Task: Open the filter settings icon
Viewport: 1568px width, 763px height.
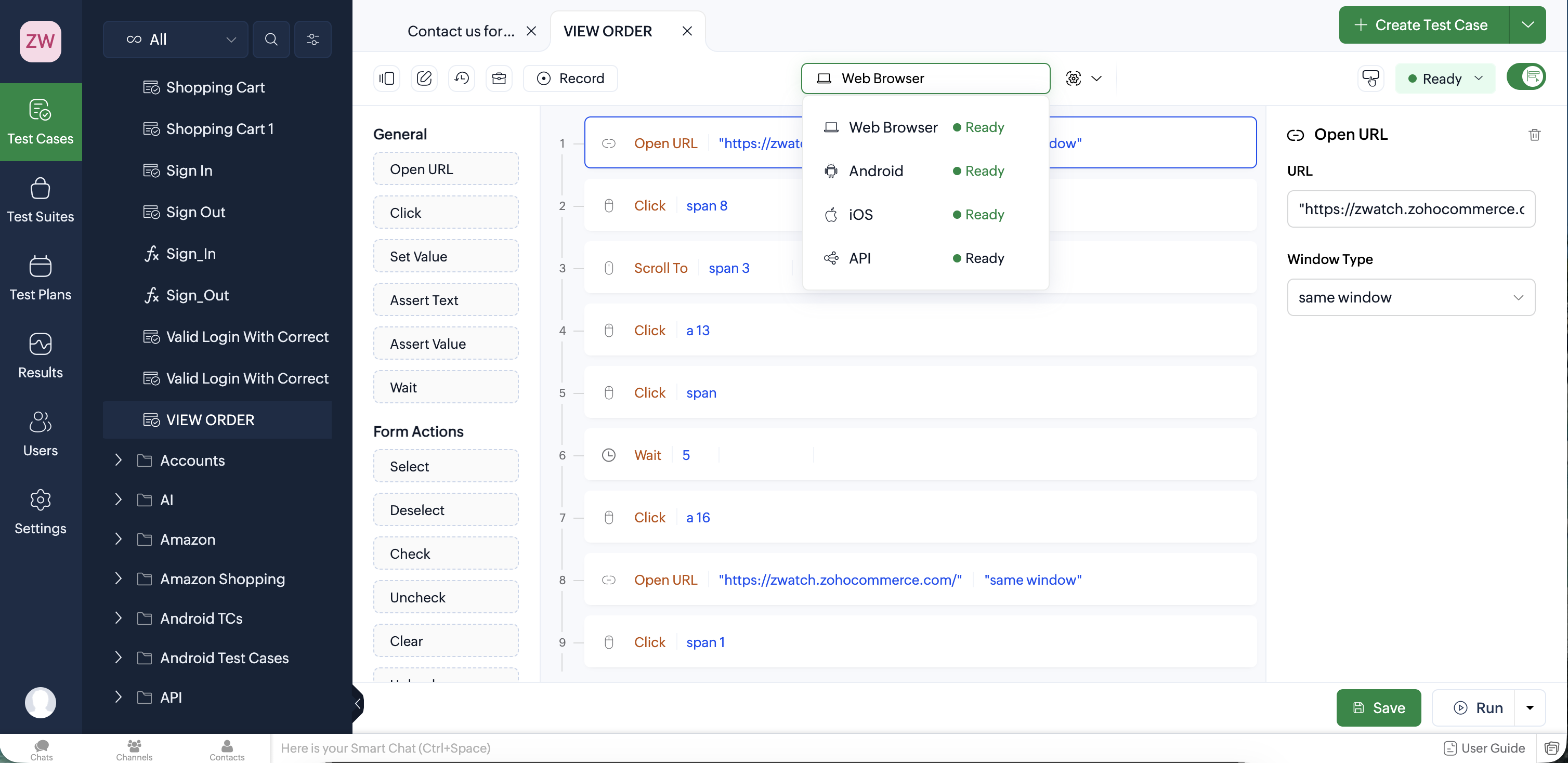Action: click(313, 40)
